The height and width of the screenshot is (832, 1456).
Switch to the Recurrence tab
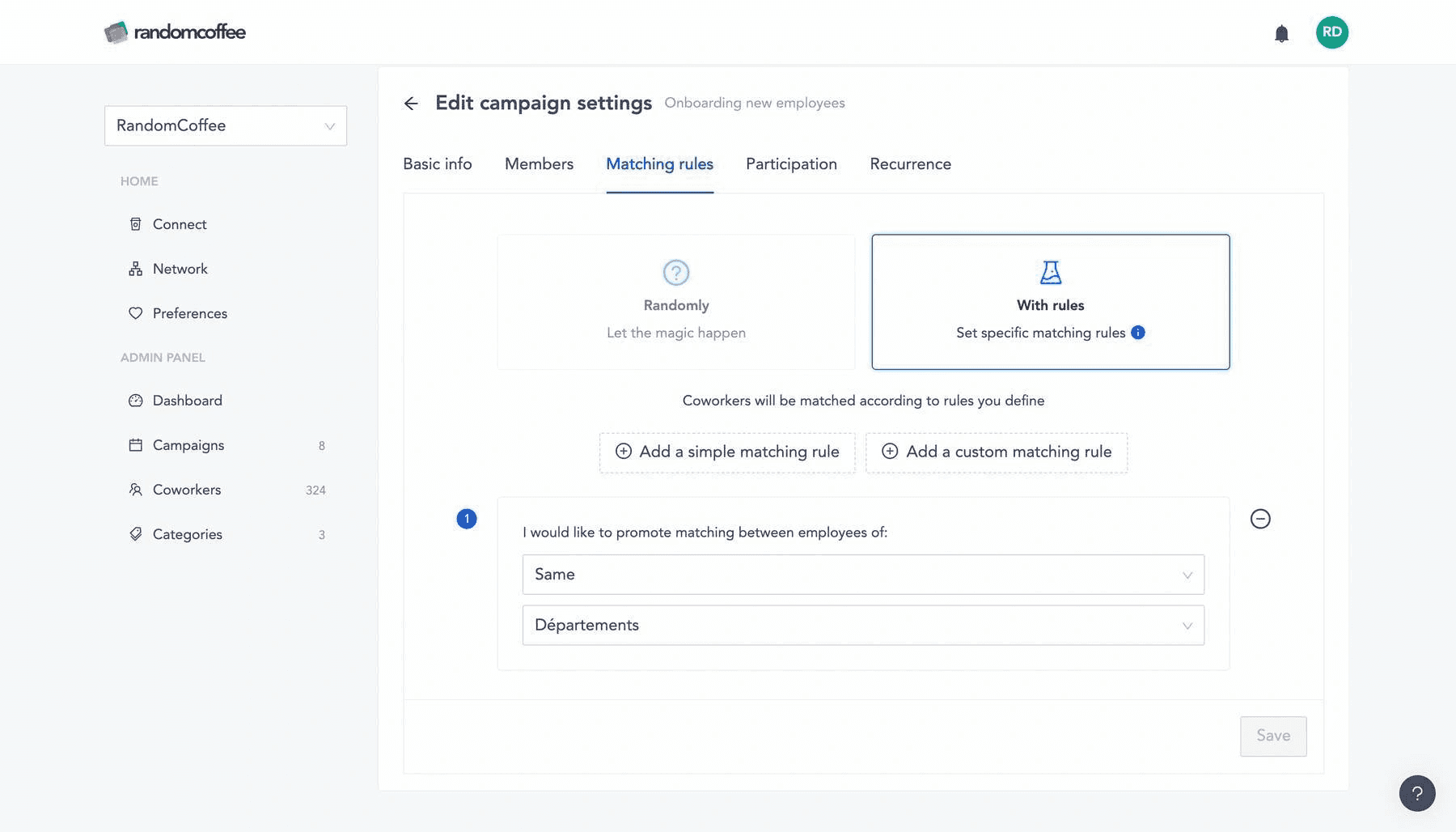tap(910, 164)
